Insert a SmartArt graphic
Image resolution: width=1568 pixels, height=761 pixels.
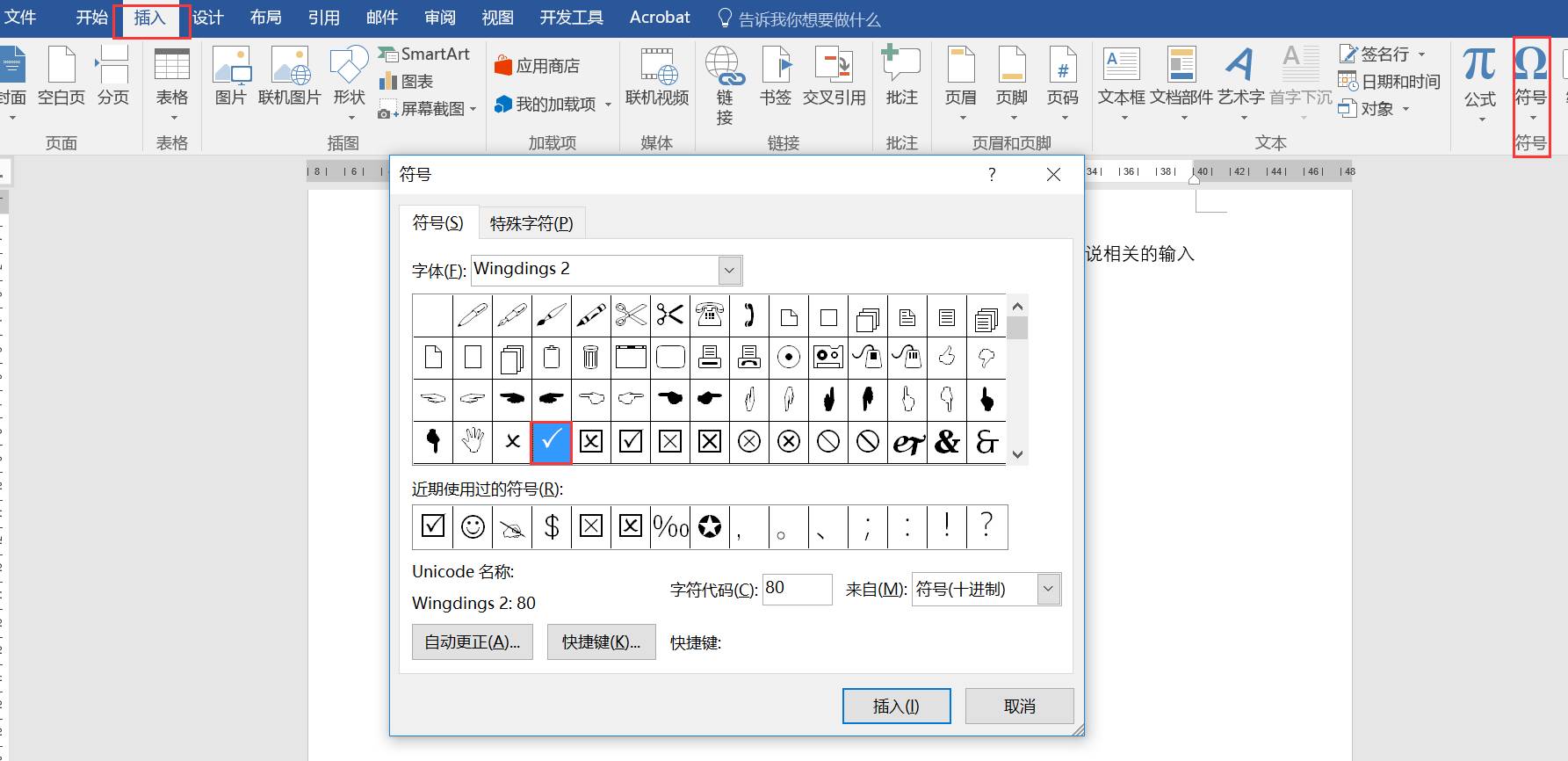pyautogui.click(x=424, y=54)
